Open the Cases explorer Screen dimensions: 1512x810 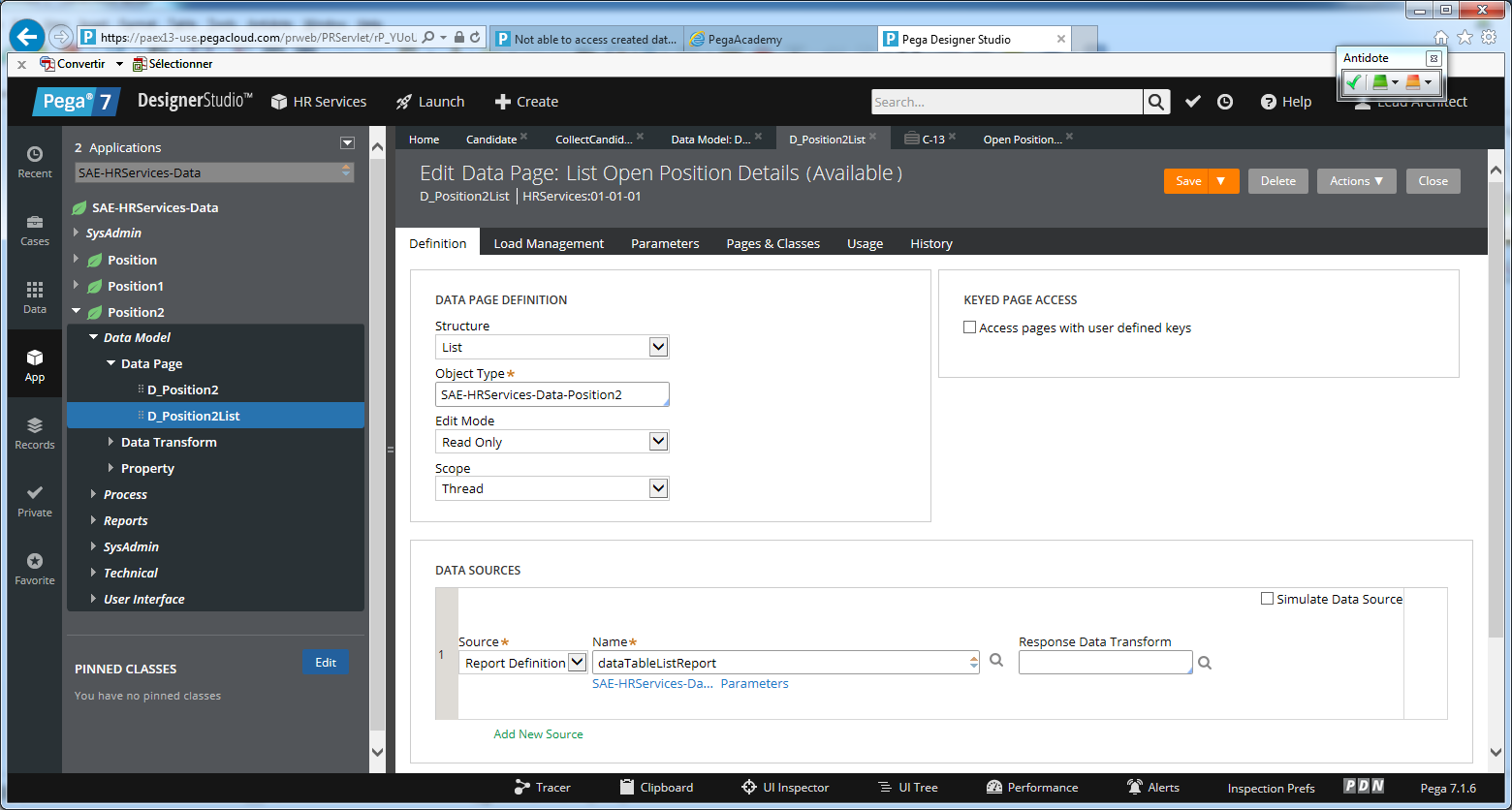coord(35,230)
